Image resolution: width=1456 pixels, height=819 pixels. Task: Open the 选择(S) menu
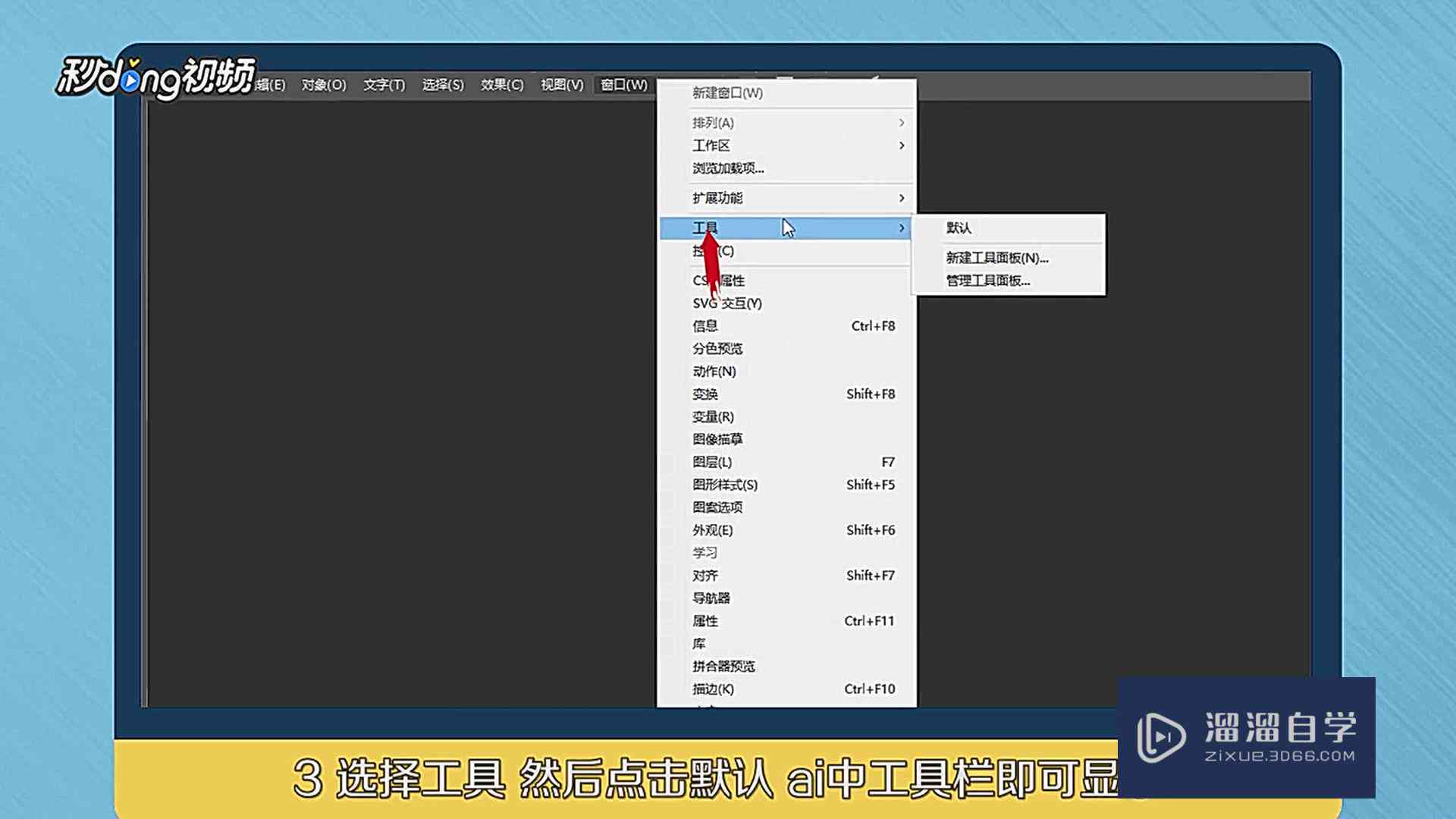click(443, 85)
